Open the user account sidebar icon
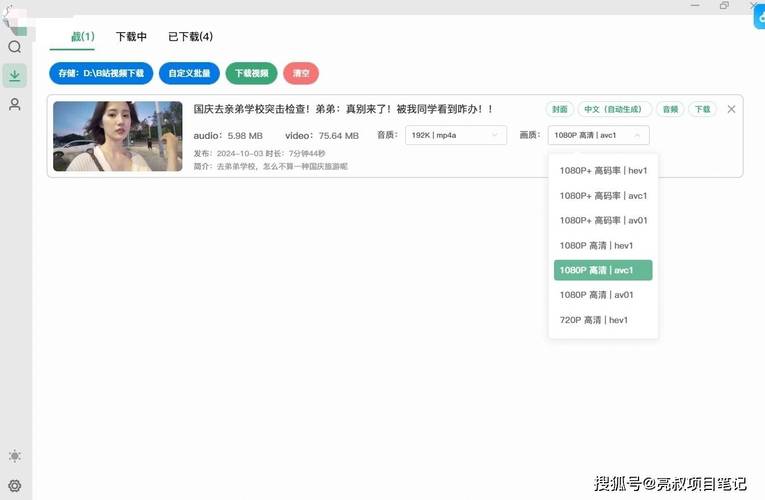This screenshot has width=765, height=500. click(15, 104)
